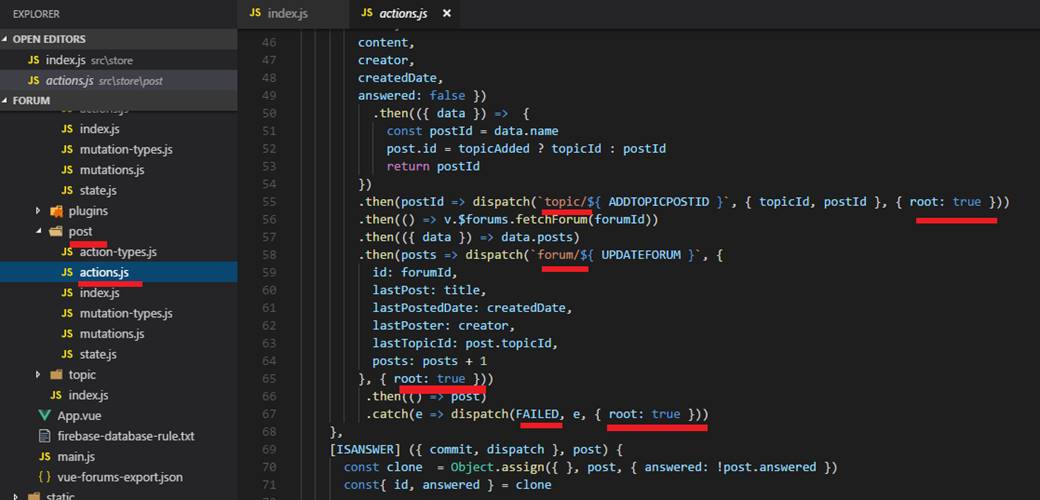Viewport: 1040px width, 500px height.
Task: Click 'return postId' statement on line 53
Action: [x=433, y=166]
